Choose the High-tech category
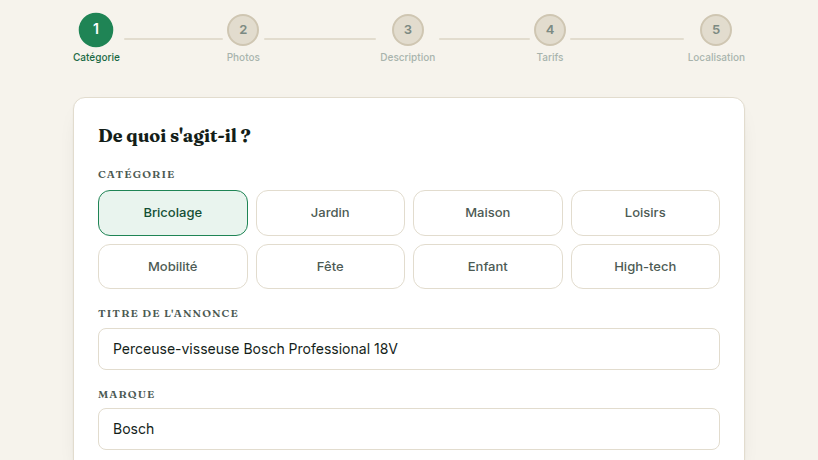 tap(645, 267)
